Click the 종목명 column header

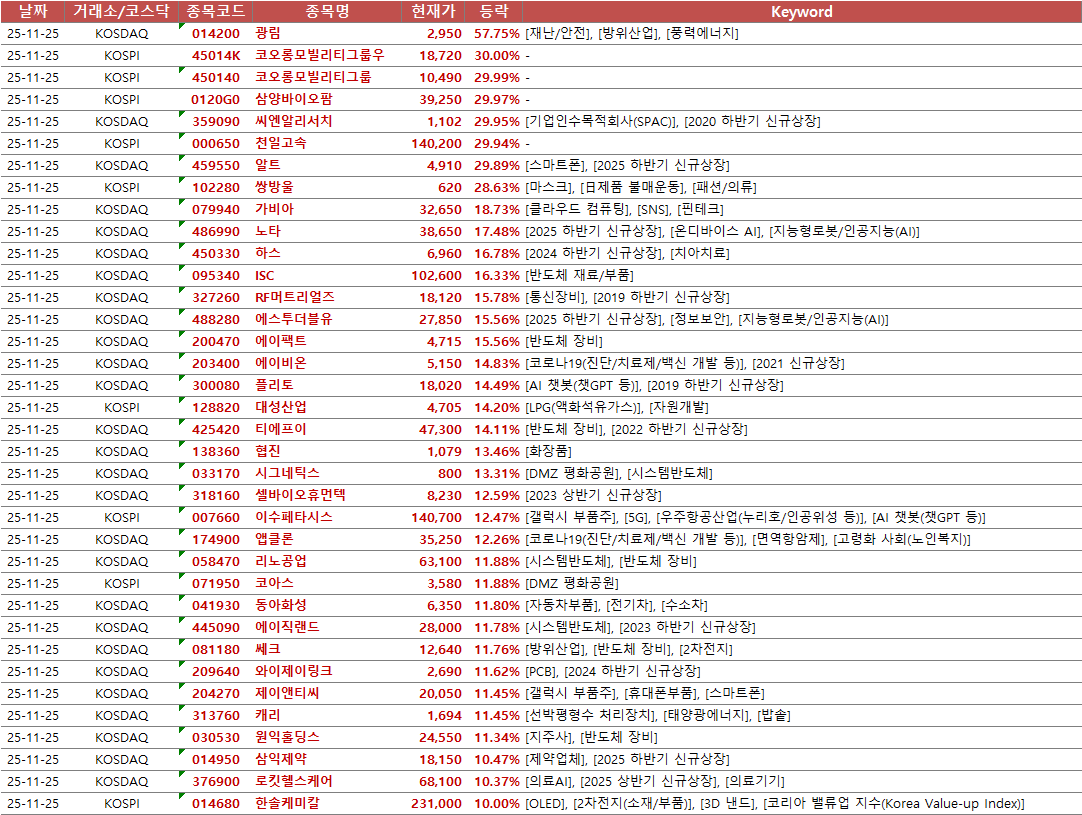tap(327, 11)
